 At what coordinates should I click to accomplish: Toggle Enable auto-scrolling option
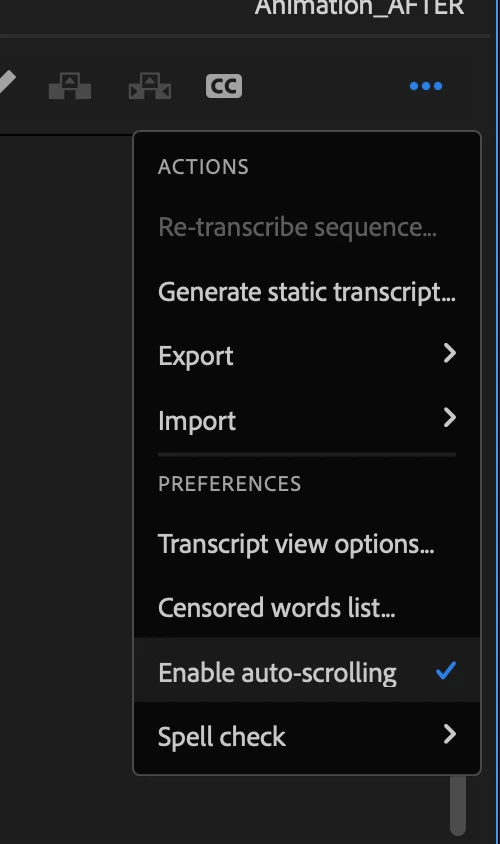point(307,670)
